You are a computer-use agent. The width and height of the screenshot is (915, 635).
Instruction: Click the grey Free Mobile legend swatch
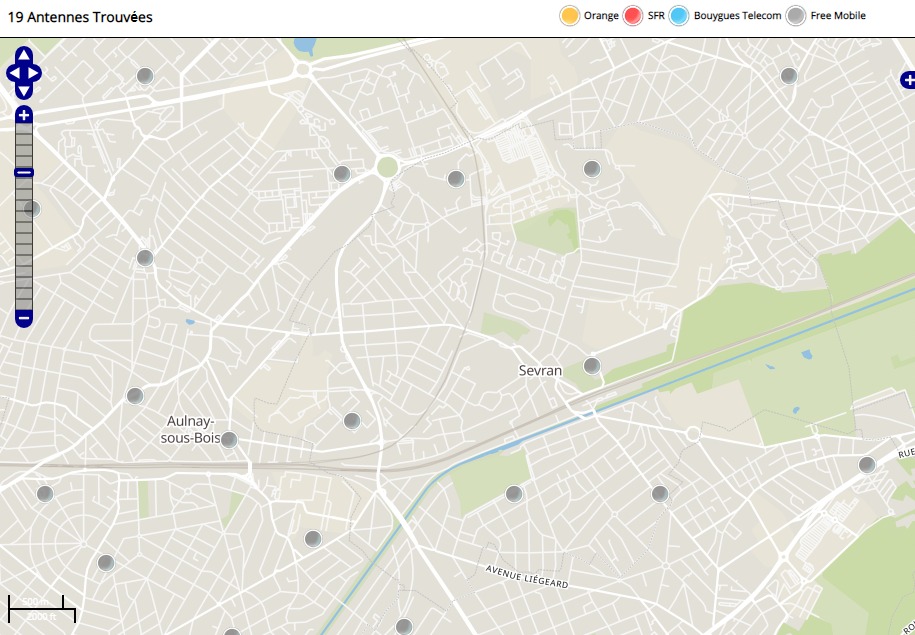point(796,16)
